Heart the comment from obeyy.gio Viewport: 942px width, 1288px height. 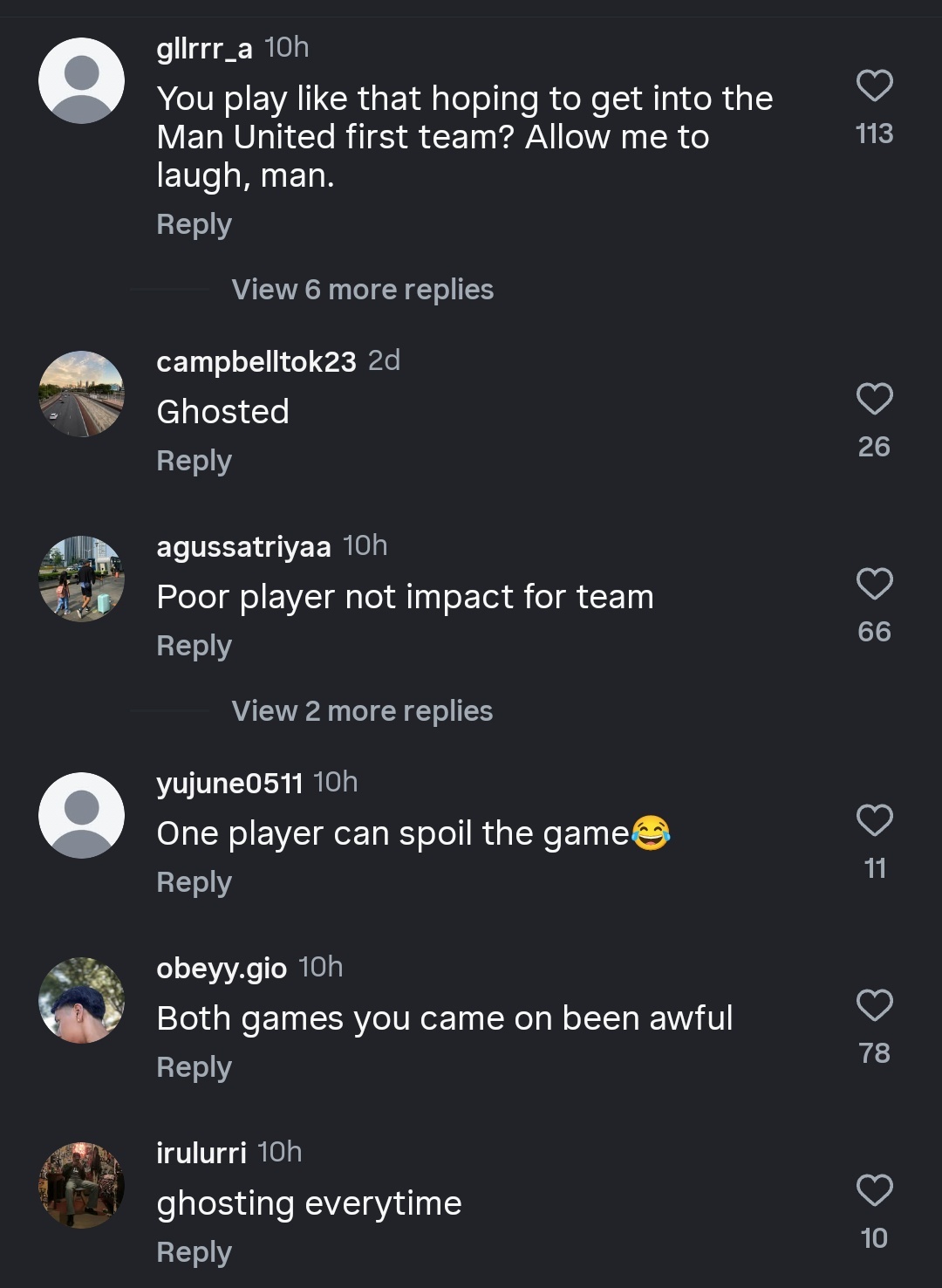coord(874,1005)
